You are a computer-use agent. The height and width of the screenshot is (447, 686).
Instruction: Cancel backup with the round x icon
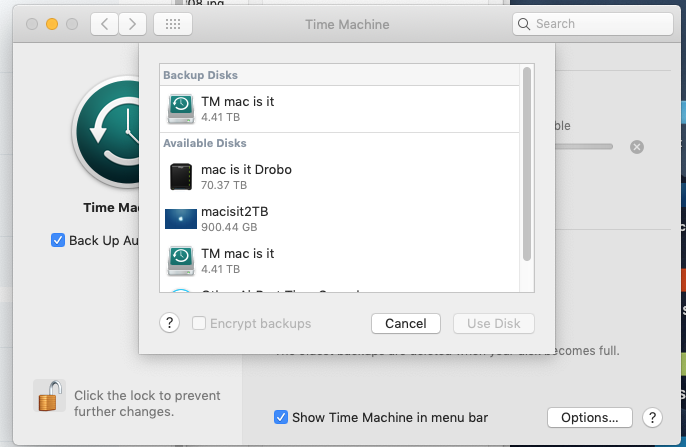(x=637, y=147)
